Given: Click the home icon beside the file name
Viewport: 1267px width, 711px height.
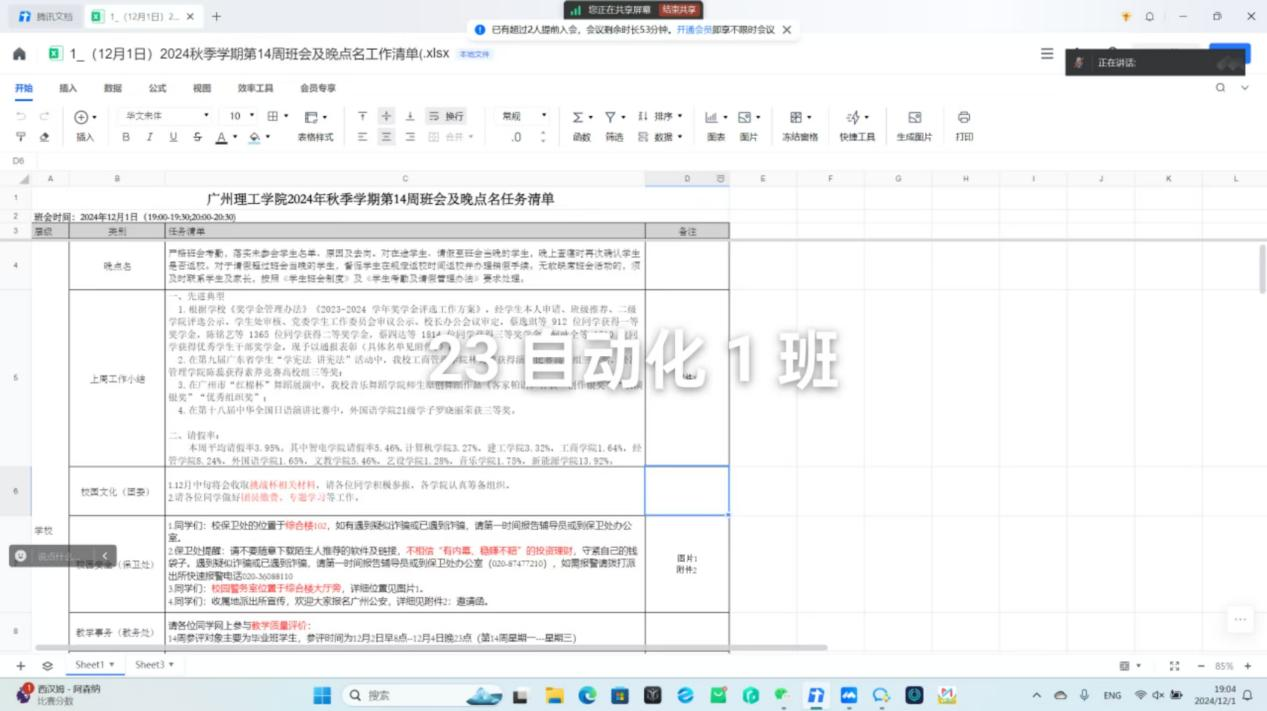Looking at the screenshot, I should pos(19,54).
